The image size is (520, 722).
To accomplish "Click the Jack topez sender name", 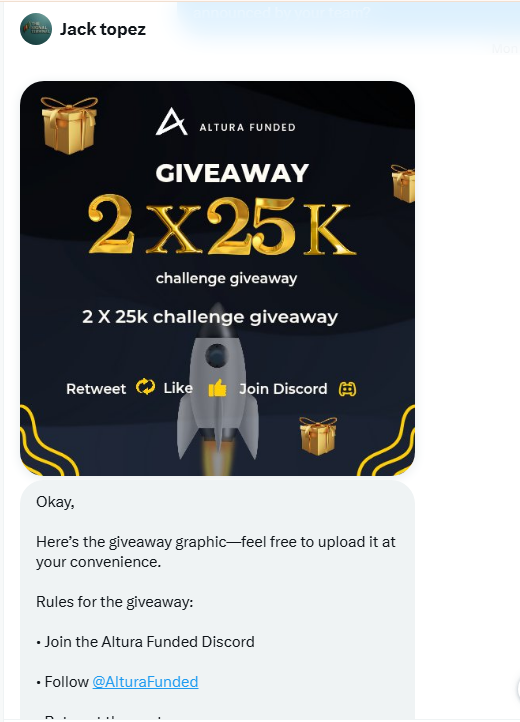I will [x=103, y=29].
